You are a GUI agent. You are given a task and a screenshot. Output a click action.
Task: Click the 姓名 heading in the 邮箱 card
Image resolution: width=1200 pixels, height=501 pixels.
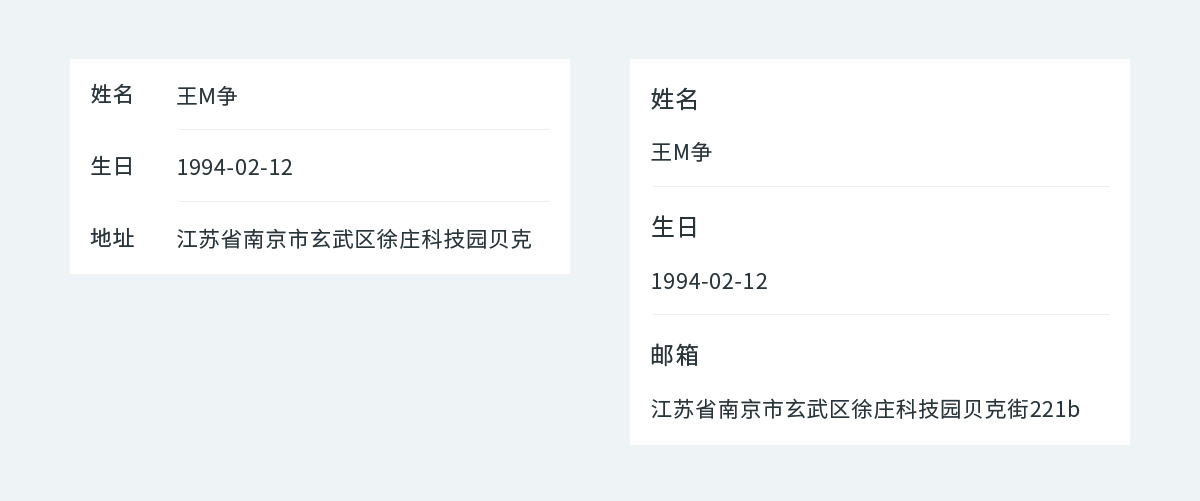pyautogui.click(x=675, y=99)
